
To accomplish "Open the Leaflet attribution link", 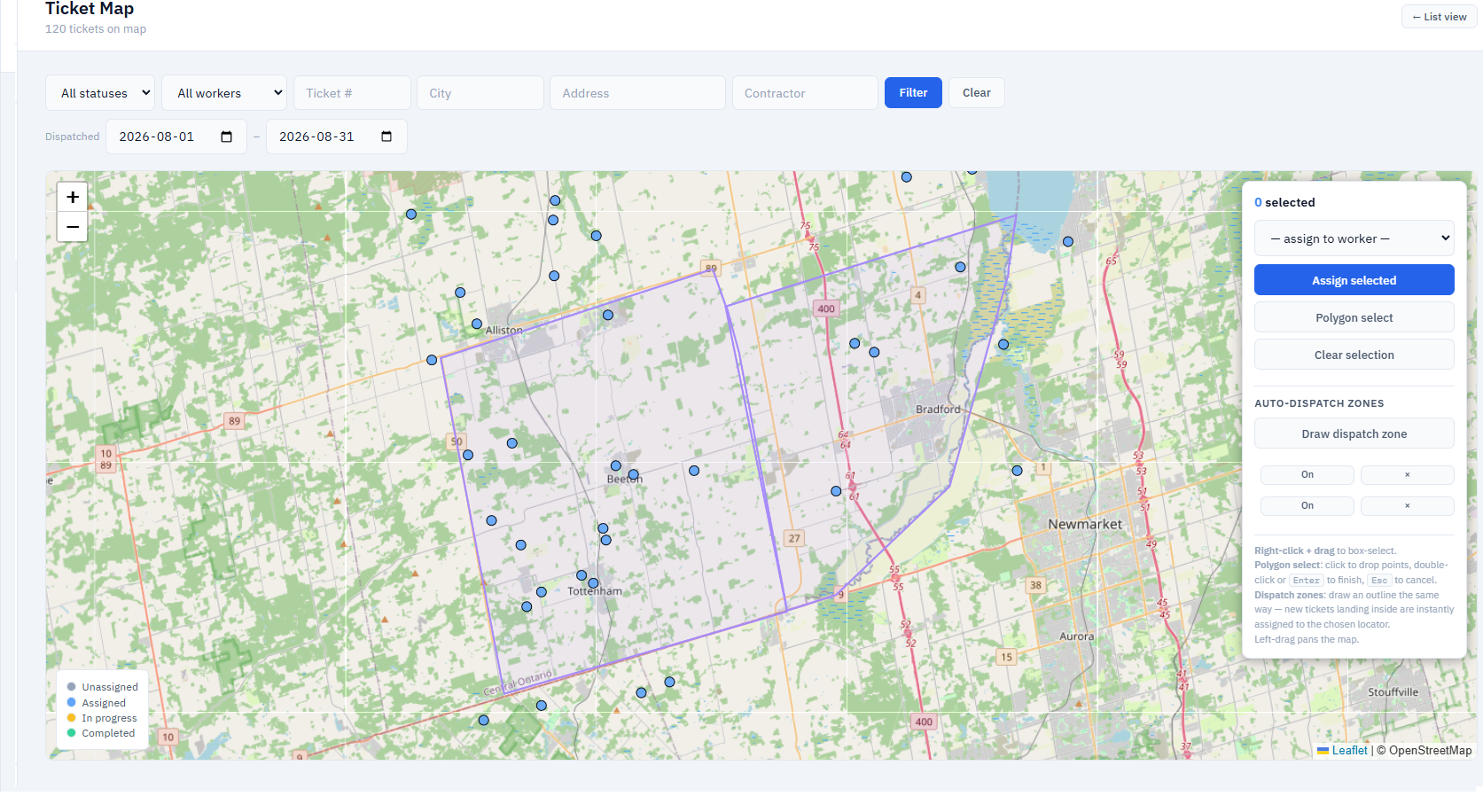I will [1349, 751].
